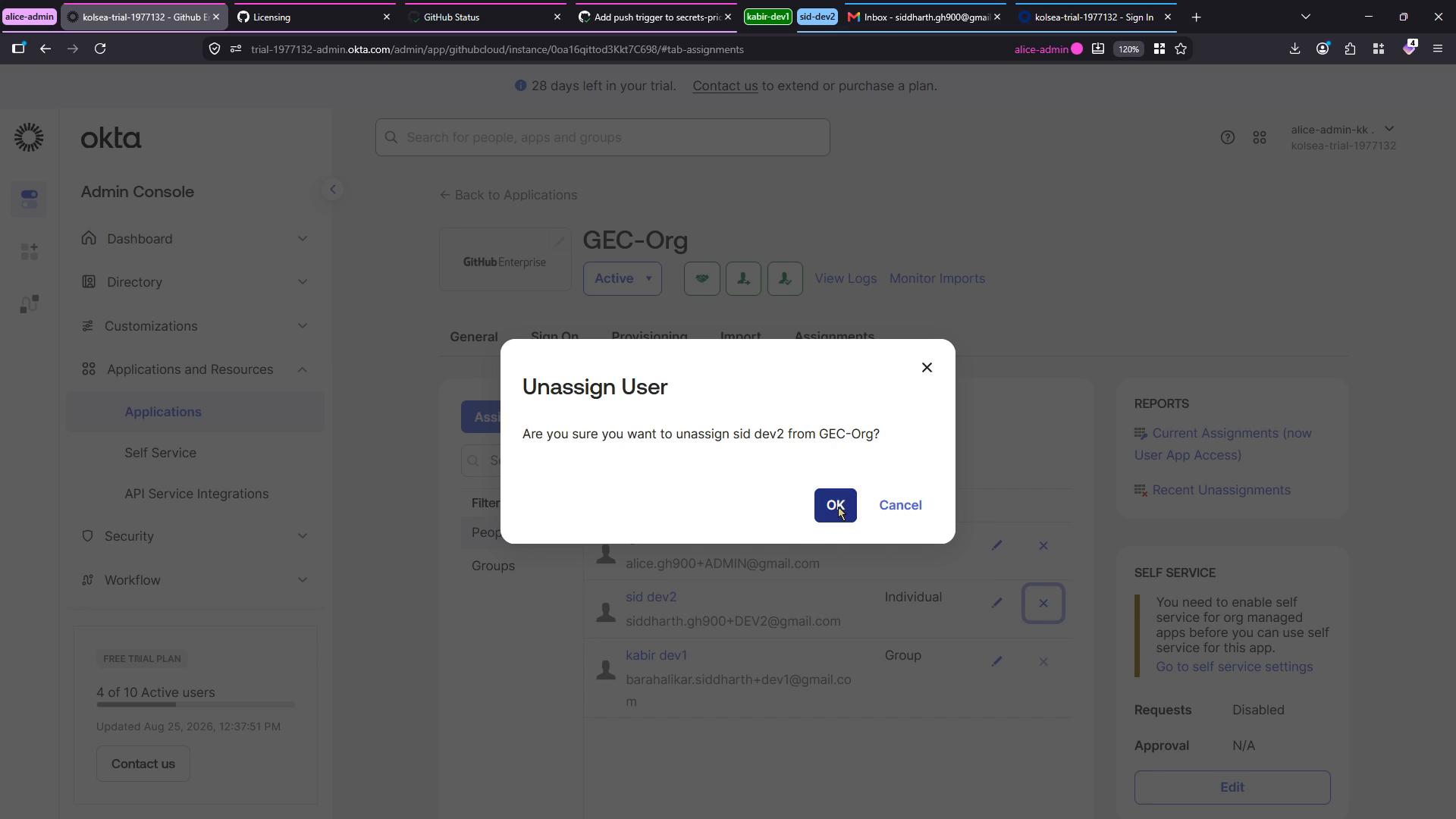The image size is (1456, 819).
Task: Open Self Service sidebar item
Action: 160,453
